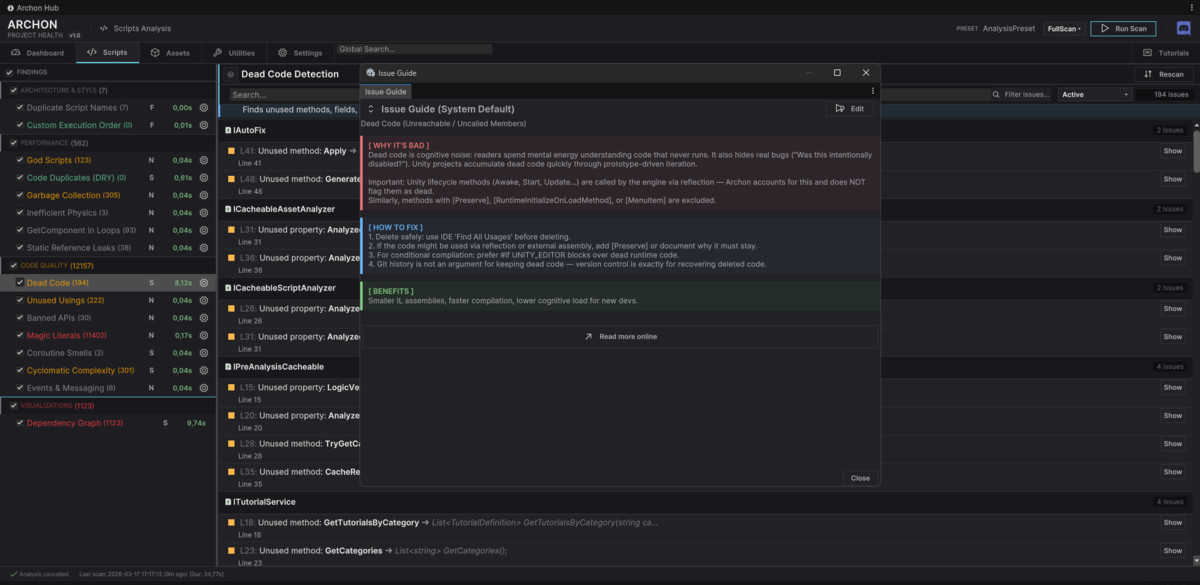Open settings gear for Static Reference Leaks
The height and width of the screenshot is (585, 1200).
[x=203, y=247]
